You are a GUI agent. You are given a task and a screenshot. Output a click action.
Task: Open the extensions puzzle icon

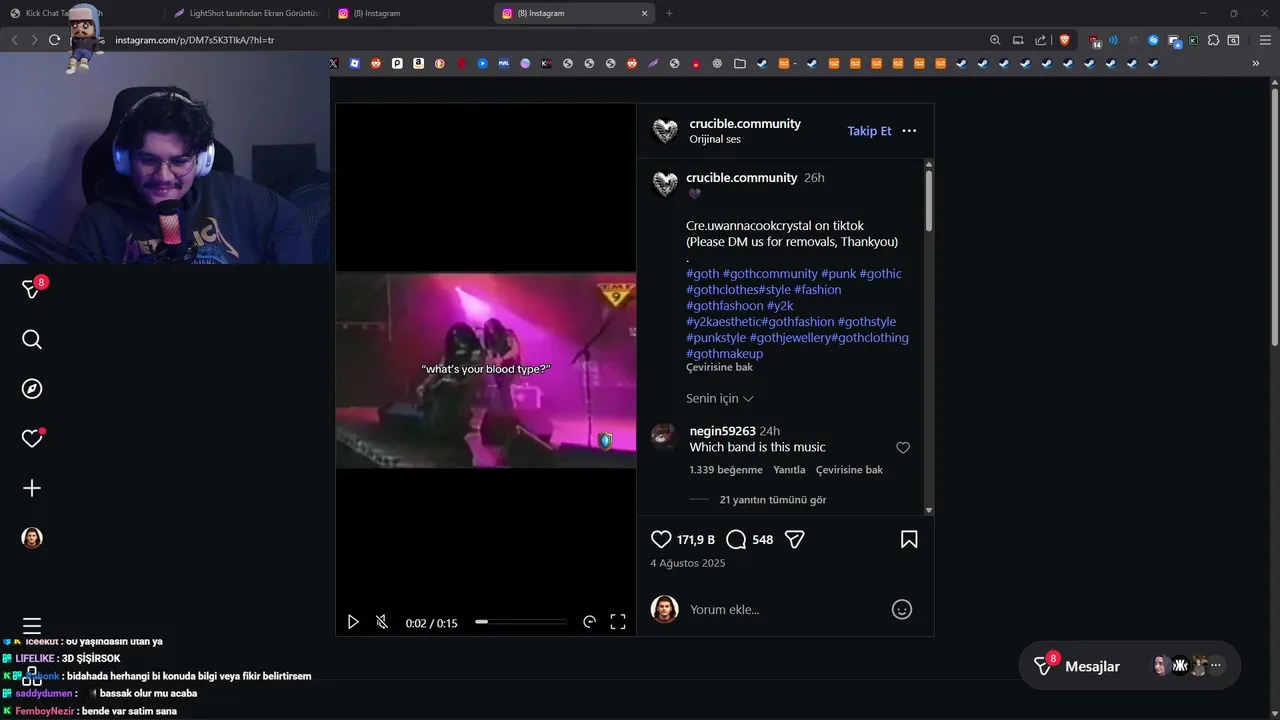click(1213, 40)
